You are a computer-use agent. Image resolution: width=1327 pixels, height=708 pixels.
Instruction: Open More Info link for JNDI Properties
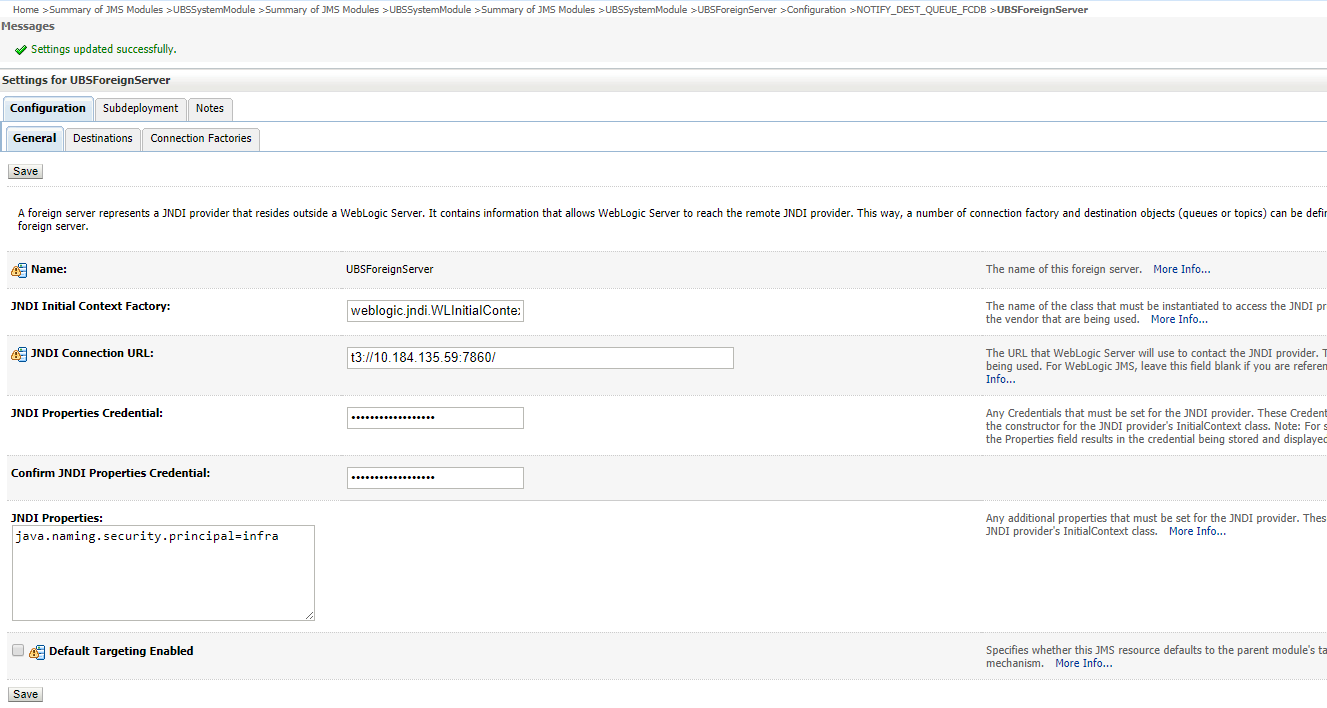tap(1197, 531)
